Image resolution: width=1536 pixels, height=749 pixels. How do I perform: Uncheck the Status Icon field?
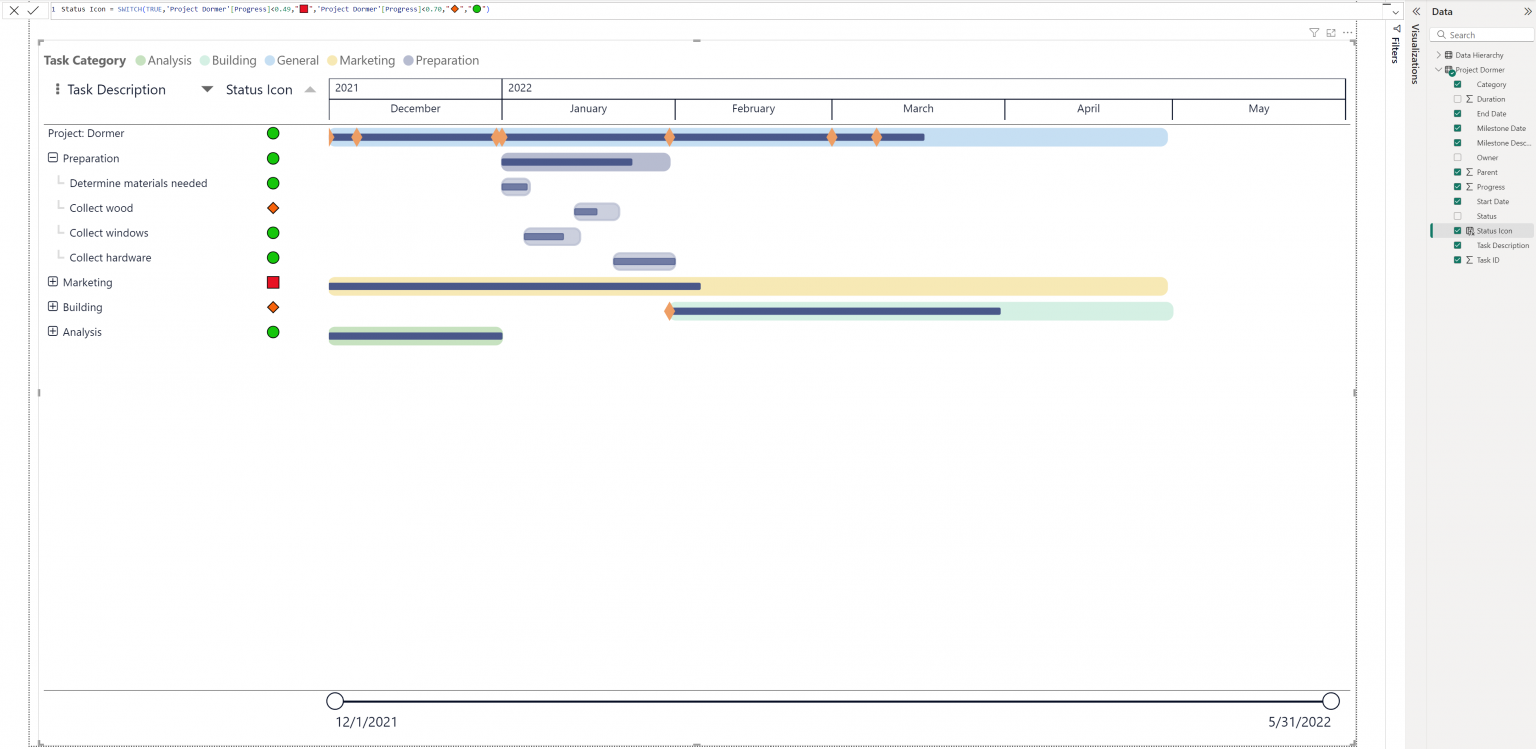tap(1458, 230)
